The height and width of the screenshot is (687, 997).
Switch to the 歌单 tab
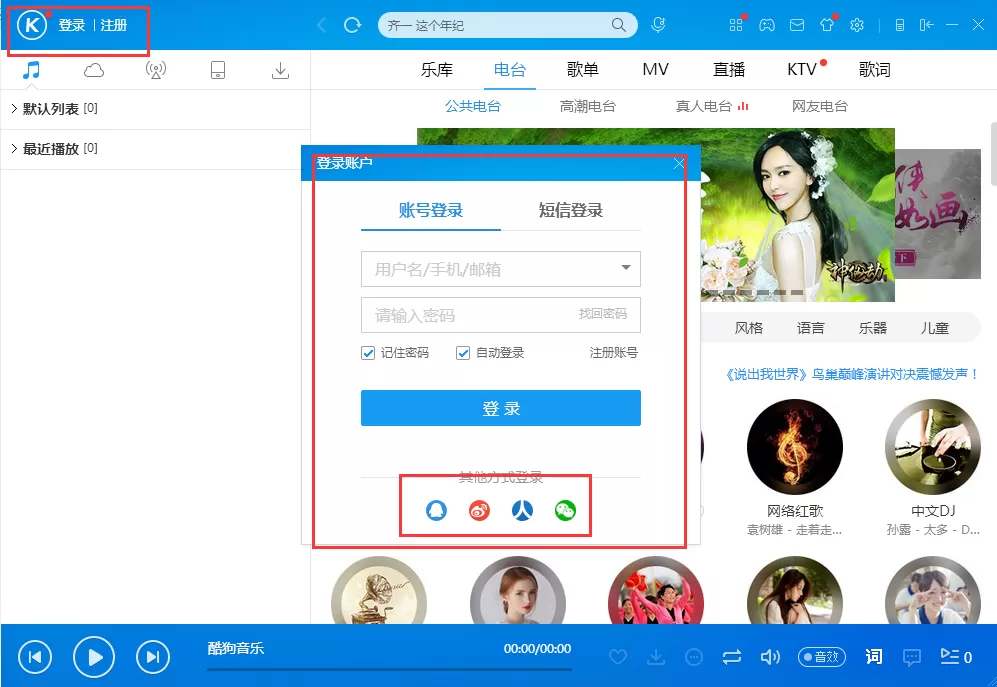[582, 69]
